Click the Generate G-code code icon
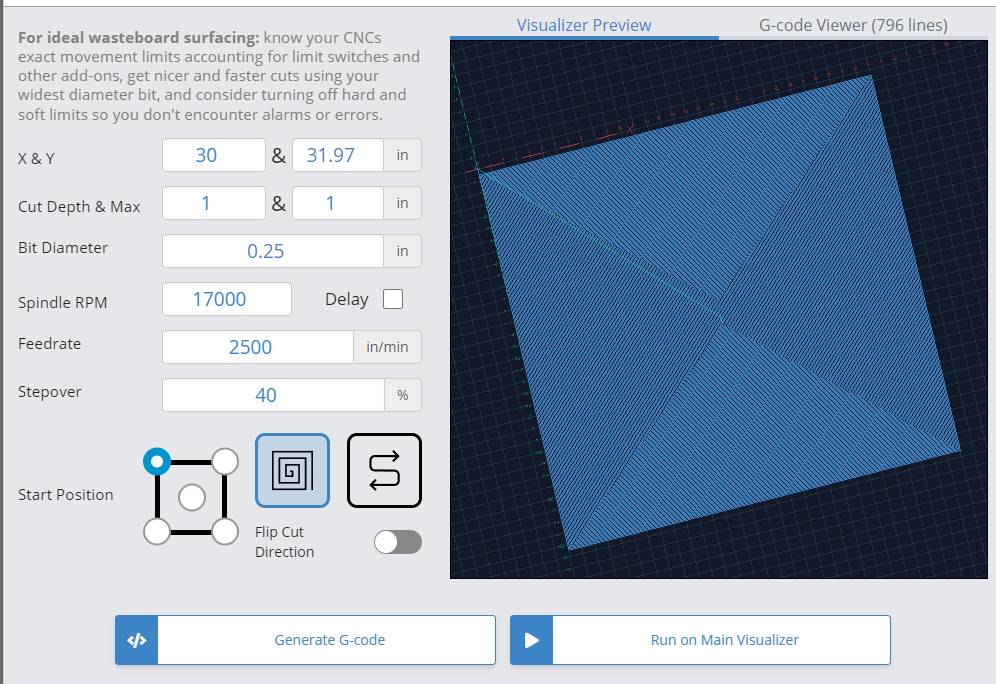 click(137, 640)
